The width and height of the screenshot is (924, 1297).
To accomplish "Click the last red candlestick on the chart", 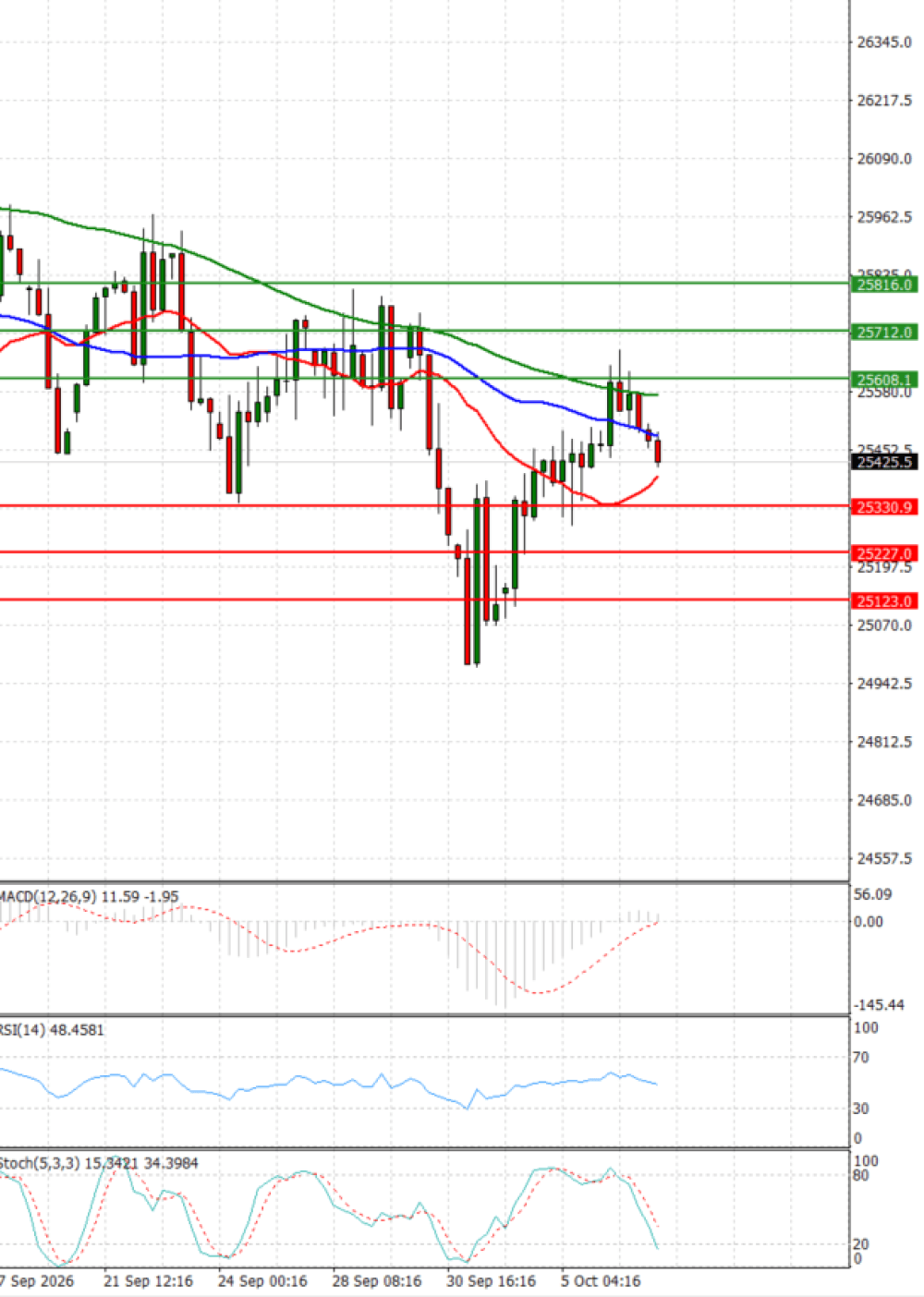I will (658, 451).
